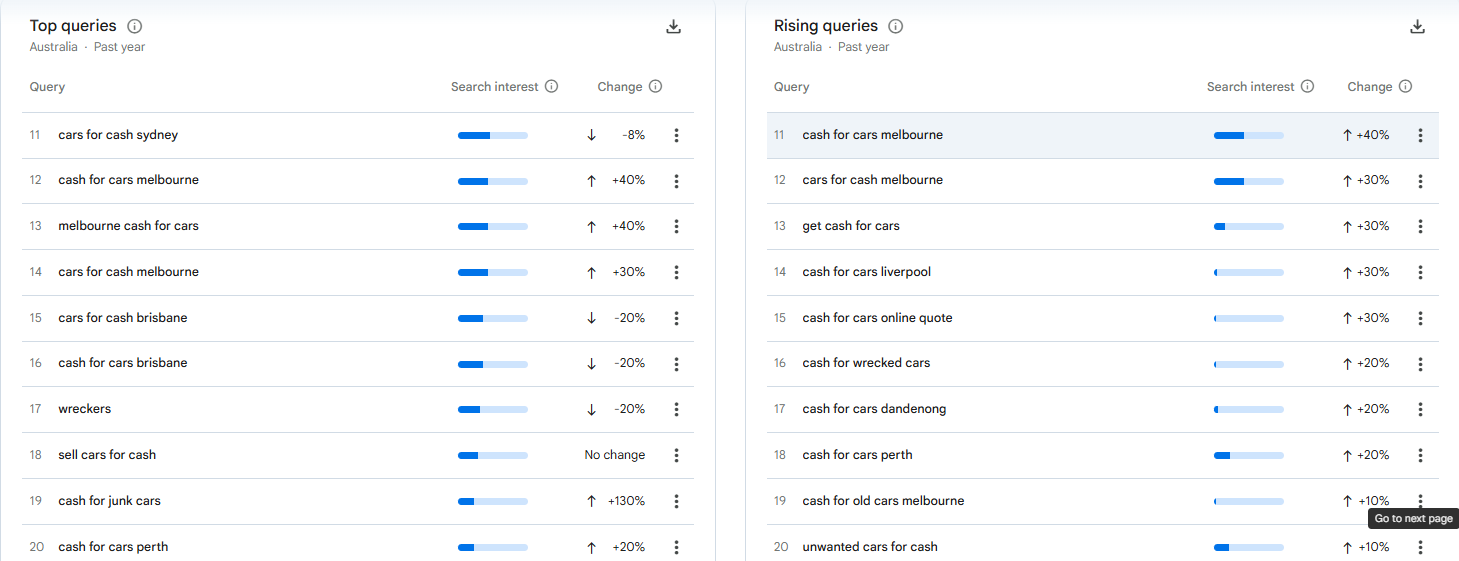Screen dimensions: 1459x561
Task: Click the query cars for cash brisbane
Action: tap(123, 318)
